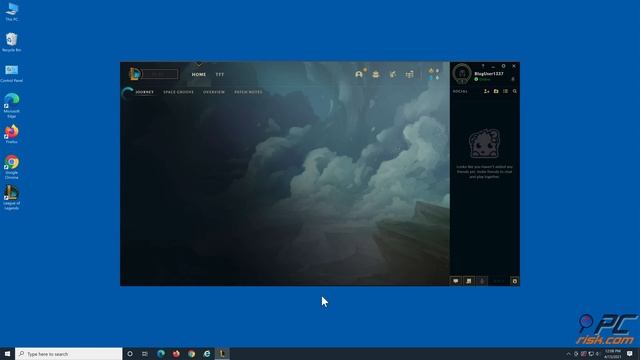Open the chat bubble icon at bottom

pyautogui.click(x=456, y=281)
